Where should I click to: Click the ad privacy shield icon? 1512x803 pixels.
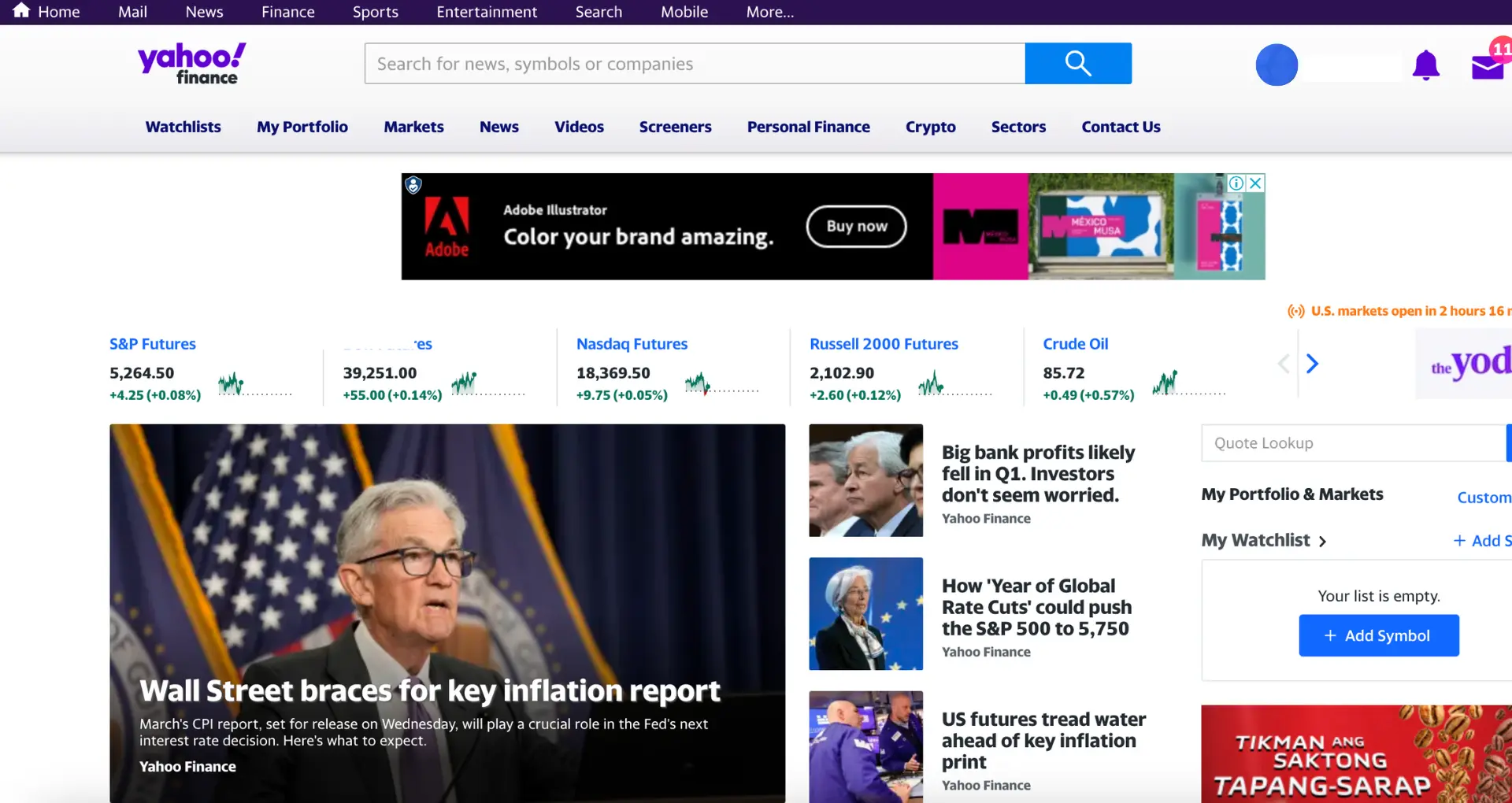pos(413,185)
